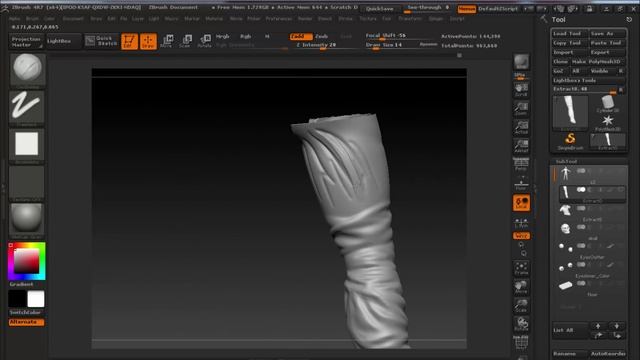Pick a color in the color picker square
Viewport: 640px width, 360px height.
click(x=27, y=261)
